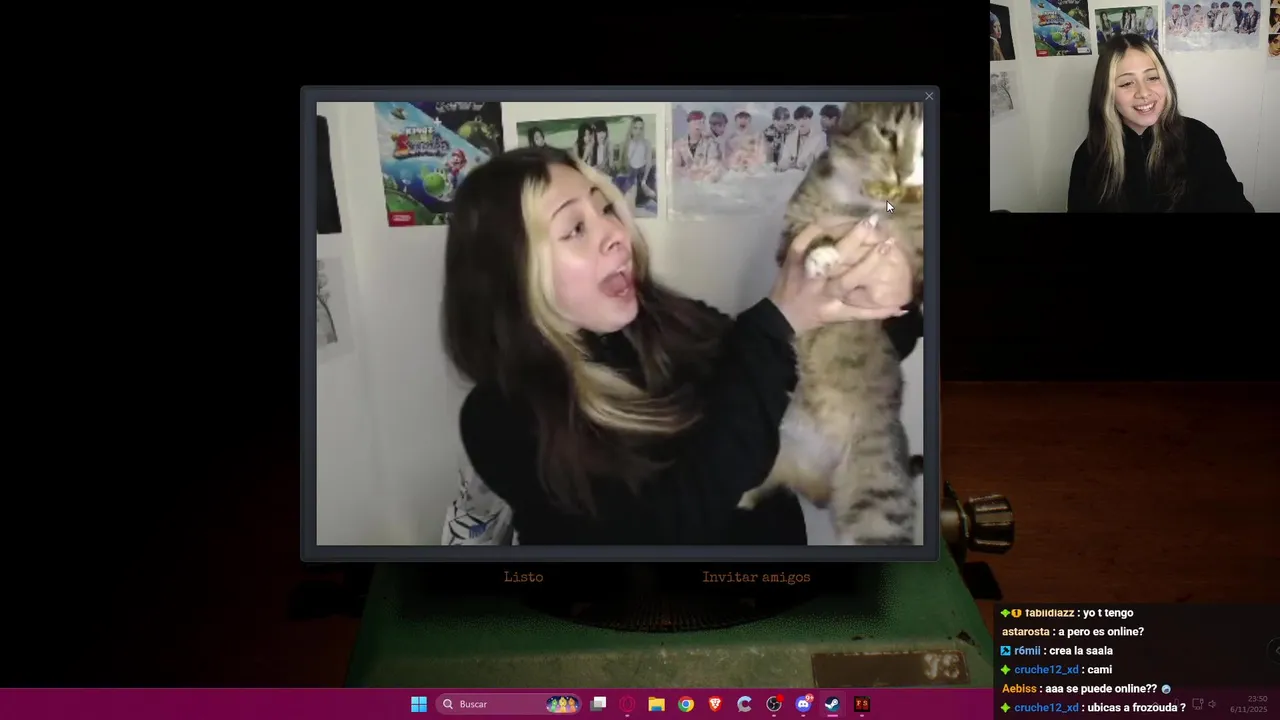Open the clock showing 23:50
The image size is (1280, 720).
(x=1249, y=704)
